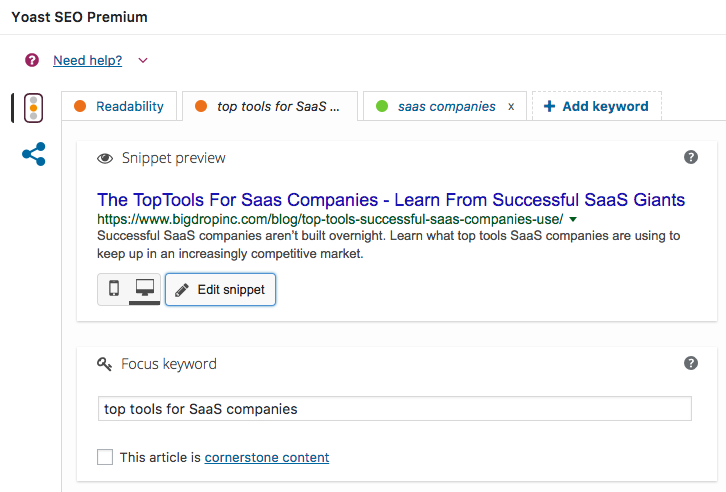
Task: Click into the Focus keyword input field
Action: coord(394,409)
